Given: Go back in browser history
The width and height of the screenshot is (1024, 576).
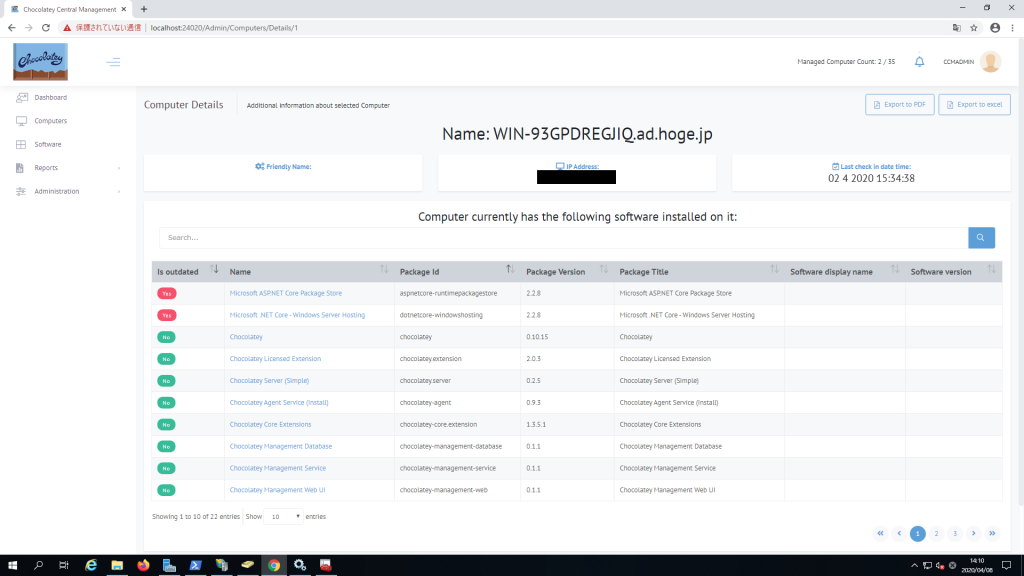Looking at the screenshot, I should click(x=12, y=27).
